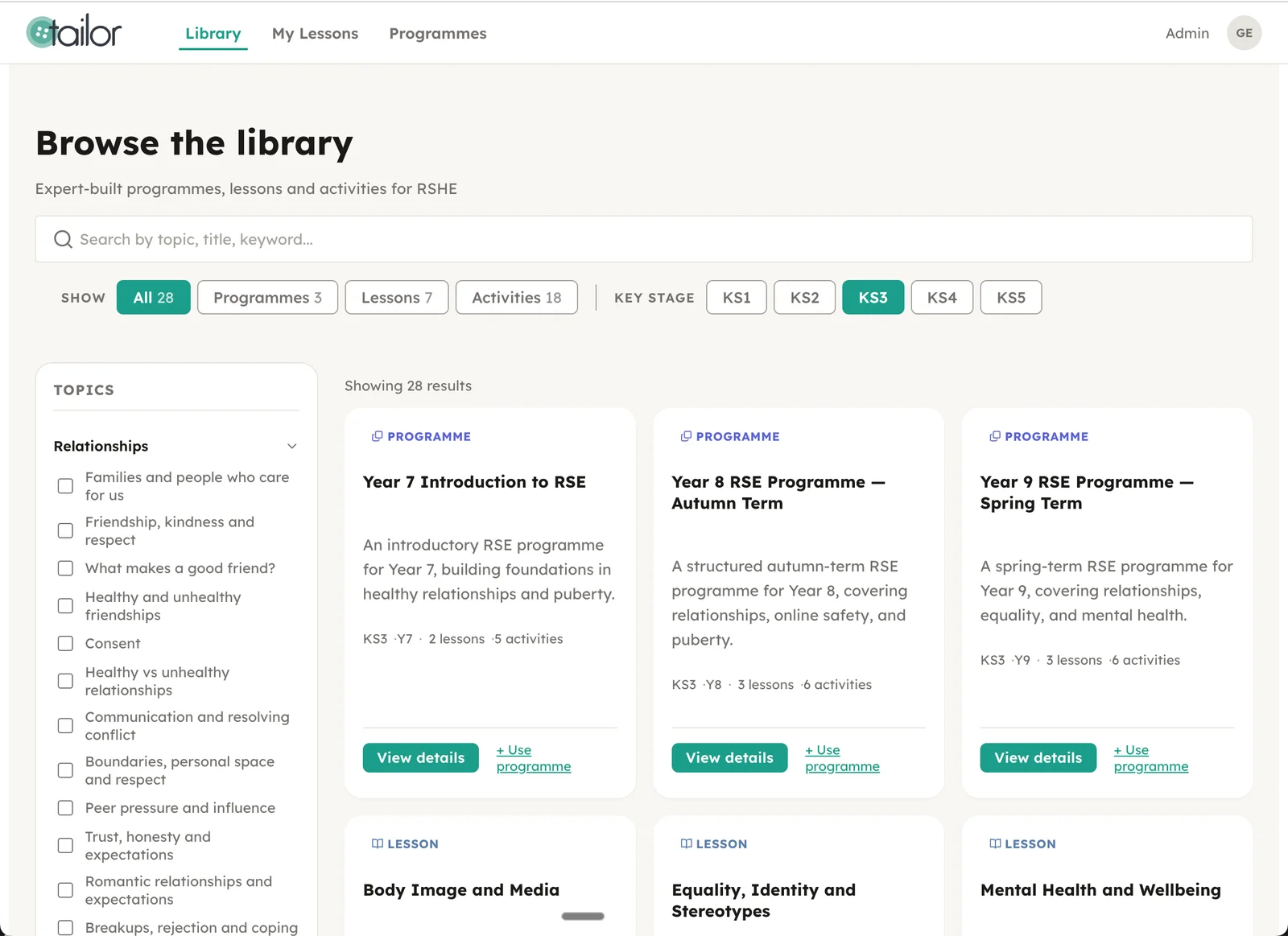Use the Year 8 RSE programme
1288x936 pixels.
pos(842,757)
